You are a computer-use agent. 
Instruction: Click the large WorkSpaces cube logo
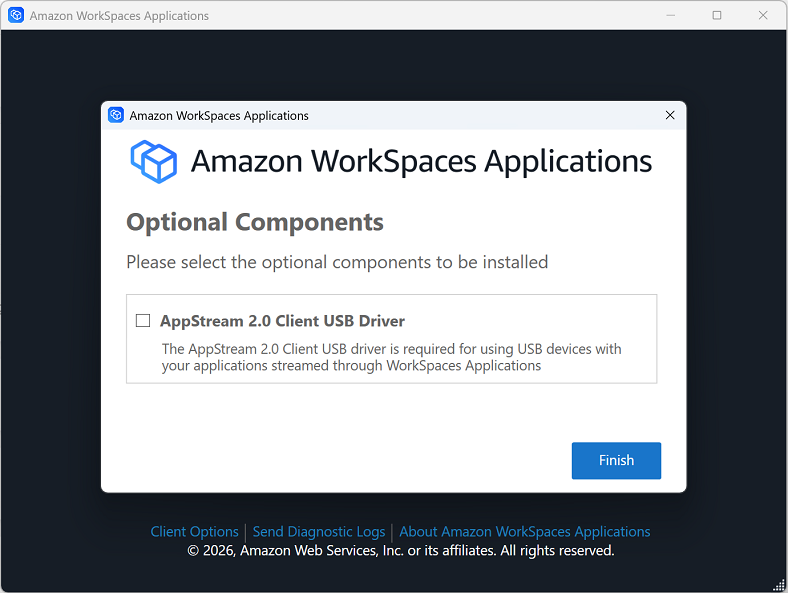[x=154, y=161]
